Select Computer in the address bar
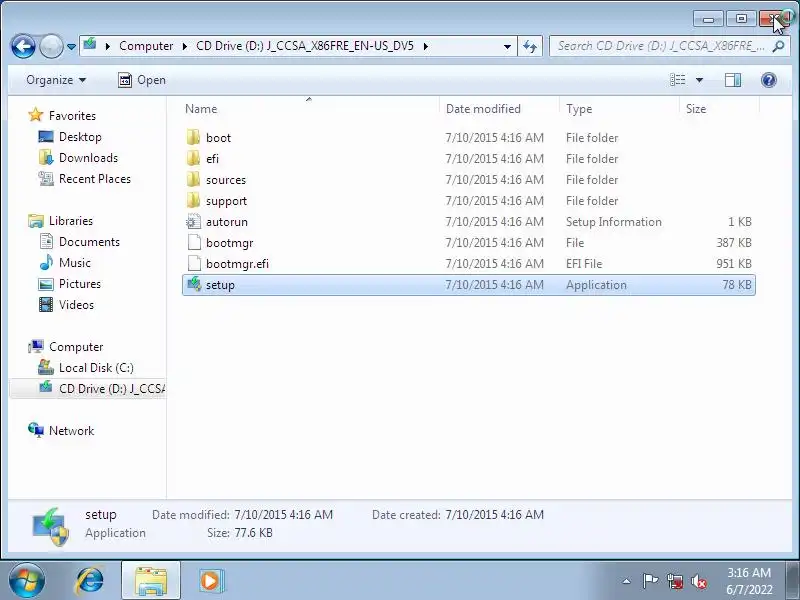This screenshot has width=800, height=600. pos(146,46)
